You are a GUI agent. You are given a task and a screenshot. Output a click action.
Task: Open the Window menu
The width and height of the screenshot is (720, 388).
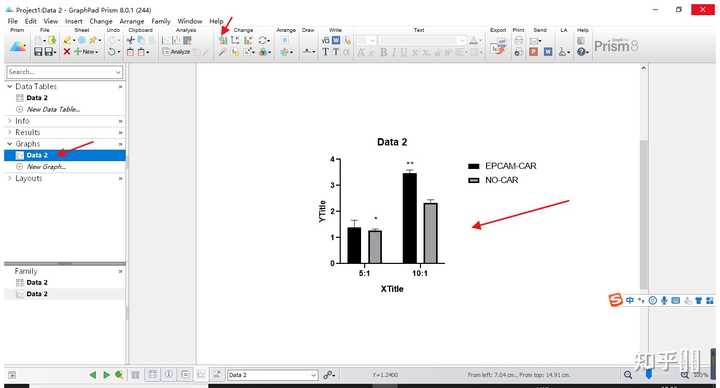[x=190, y=21]
